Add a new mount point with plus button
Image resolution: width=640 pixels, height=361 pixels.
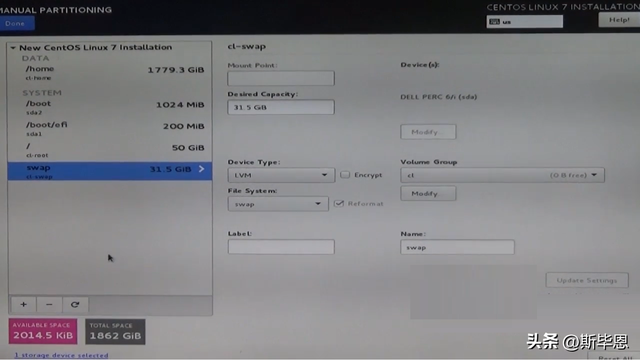(x=23, y=305)
